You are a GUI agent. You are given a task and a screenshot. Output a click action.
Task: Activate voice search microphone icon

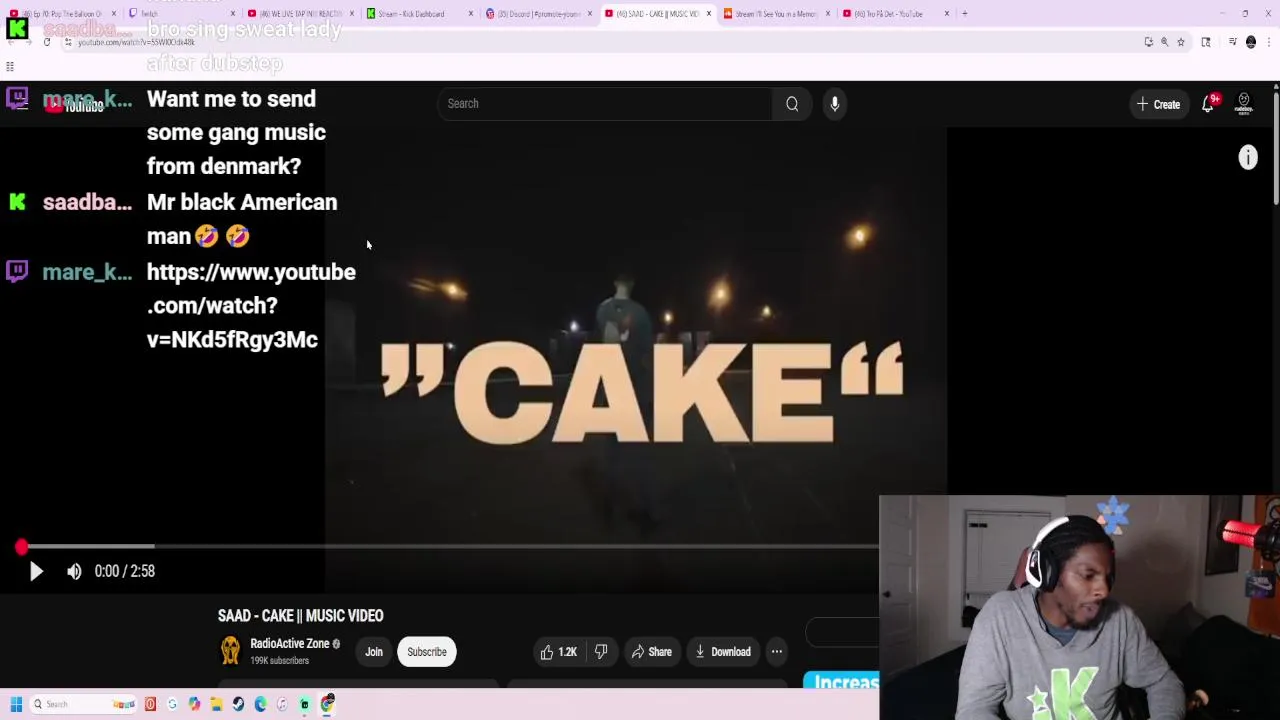835,104
